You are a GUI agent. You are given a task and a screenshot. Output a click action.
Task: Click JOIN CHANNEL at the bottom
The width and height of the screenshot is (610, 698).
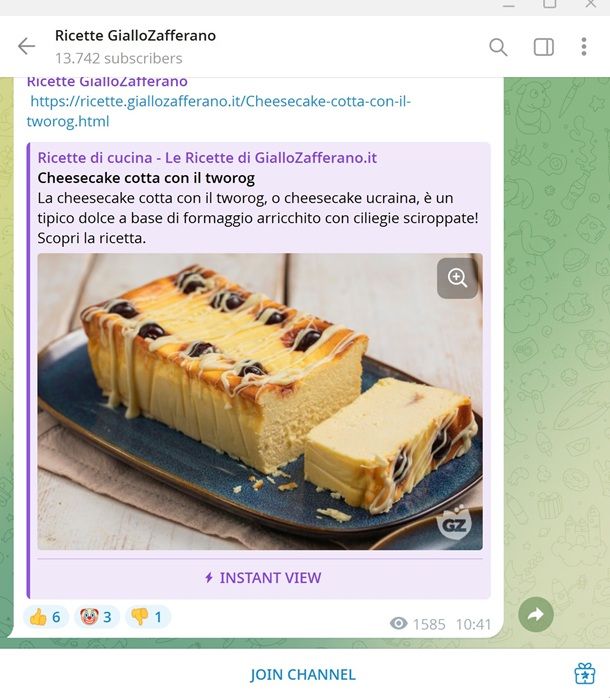[303, 674]
